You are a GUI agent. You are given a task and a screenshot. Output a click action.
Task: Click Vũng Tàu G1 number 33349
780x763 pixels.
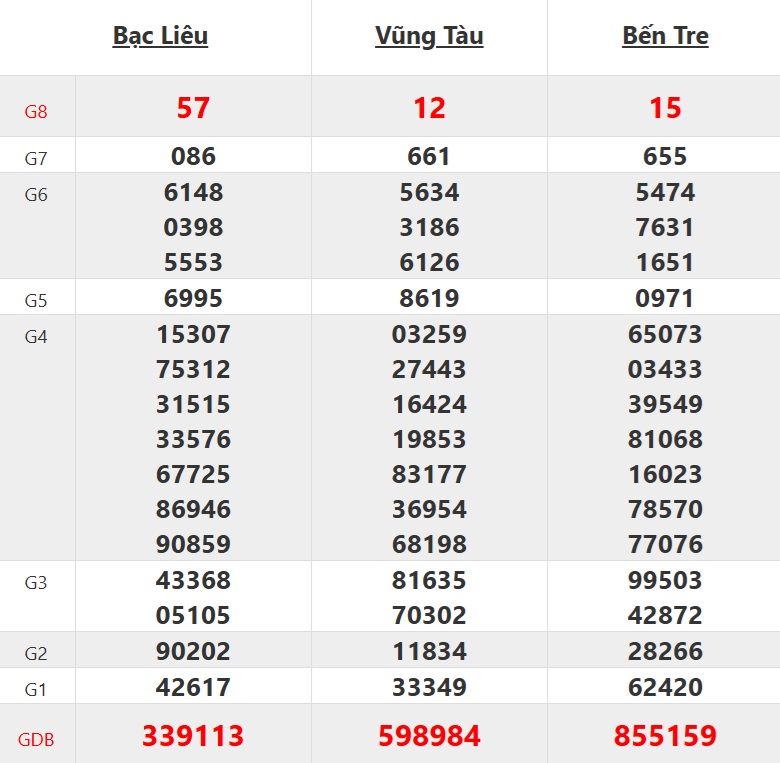click(429, 687)
